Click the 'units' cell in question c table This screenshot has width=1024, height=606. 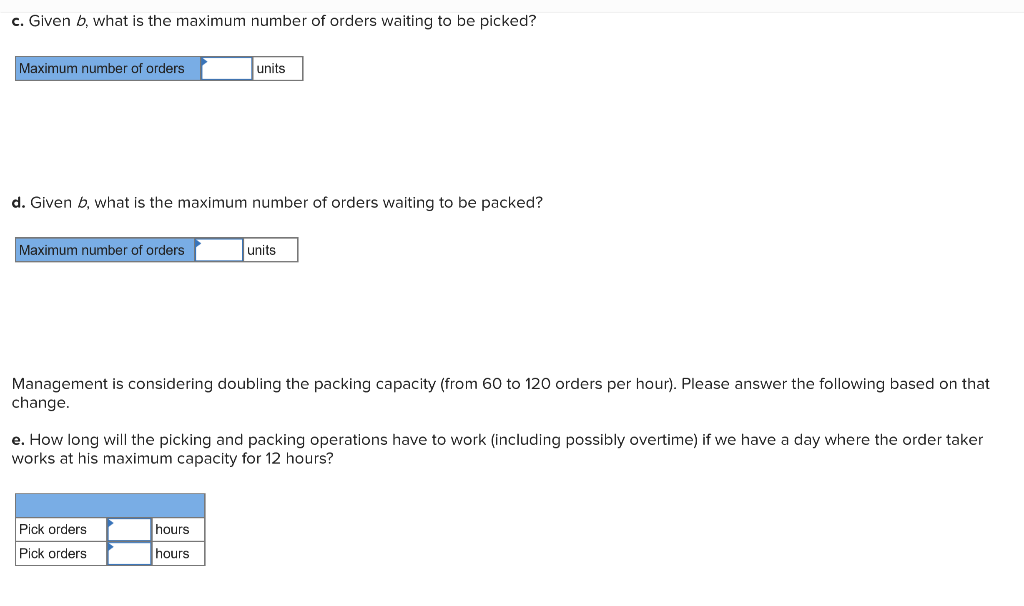pyautogui.click(x=276, y=69)
